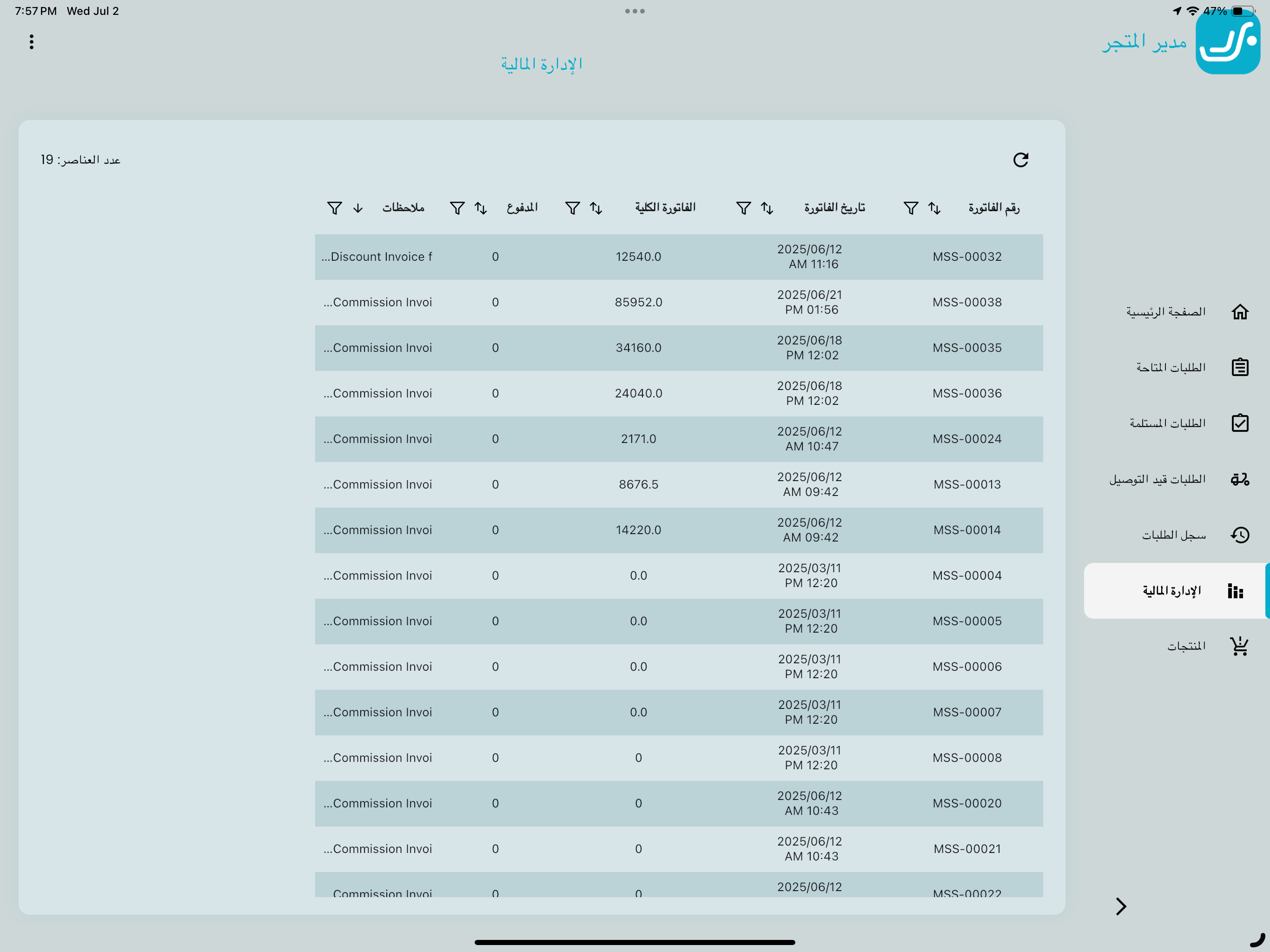Sort by الفاتورة الكلية column
Viewport: 1270px width, 952px height.
[x=596, y=208]
